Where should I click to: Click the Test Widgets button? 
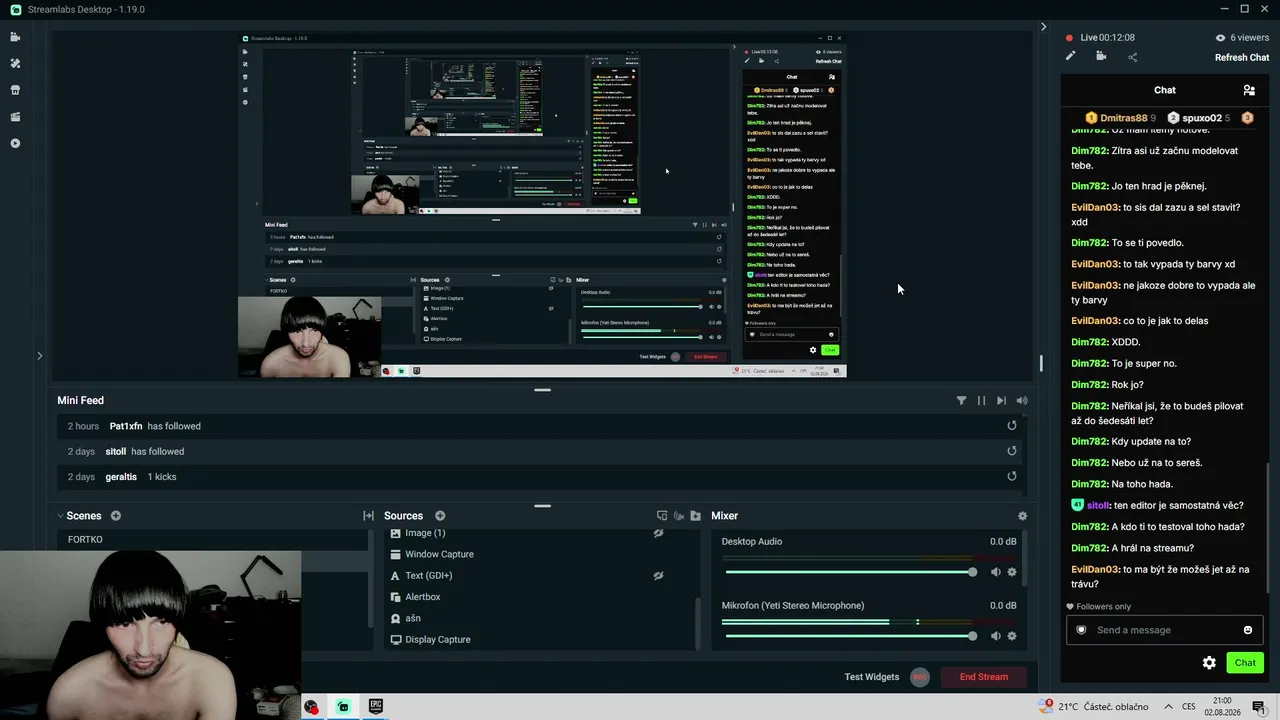pos(872,677)
